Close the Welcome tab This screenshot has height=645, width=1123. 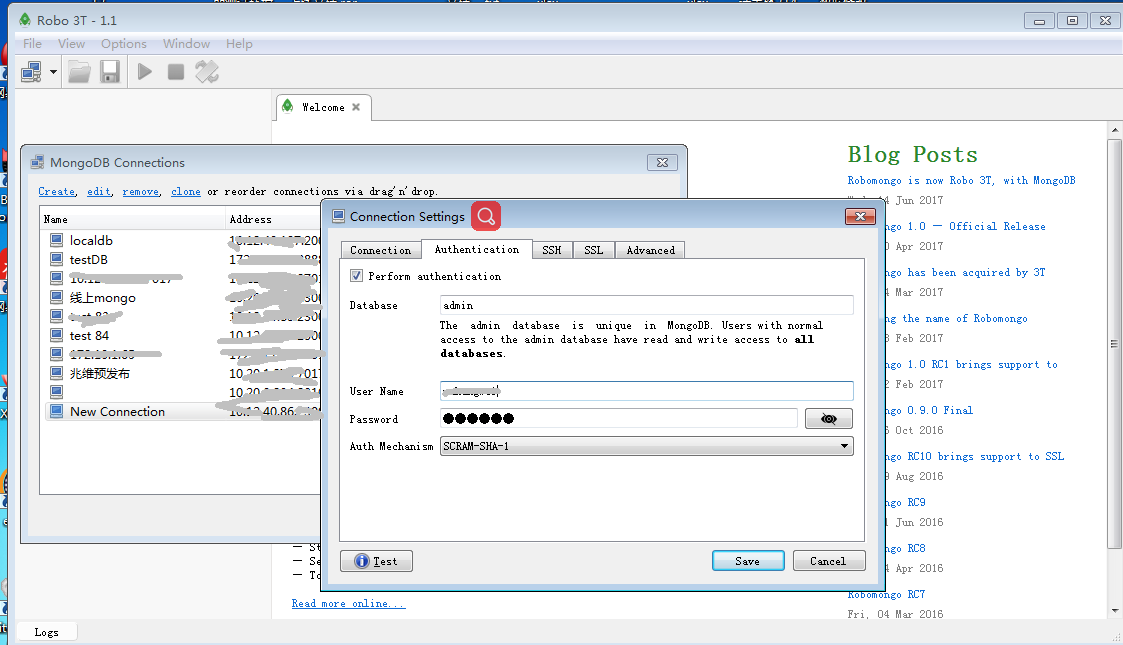[356, 107]
